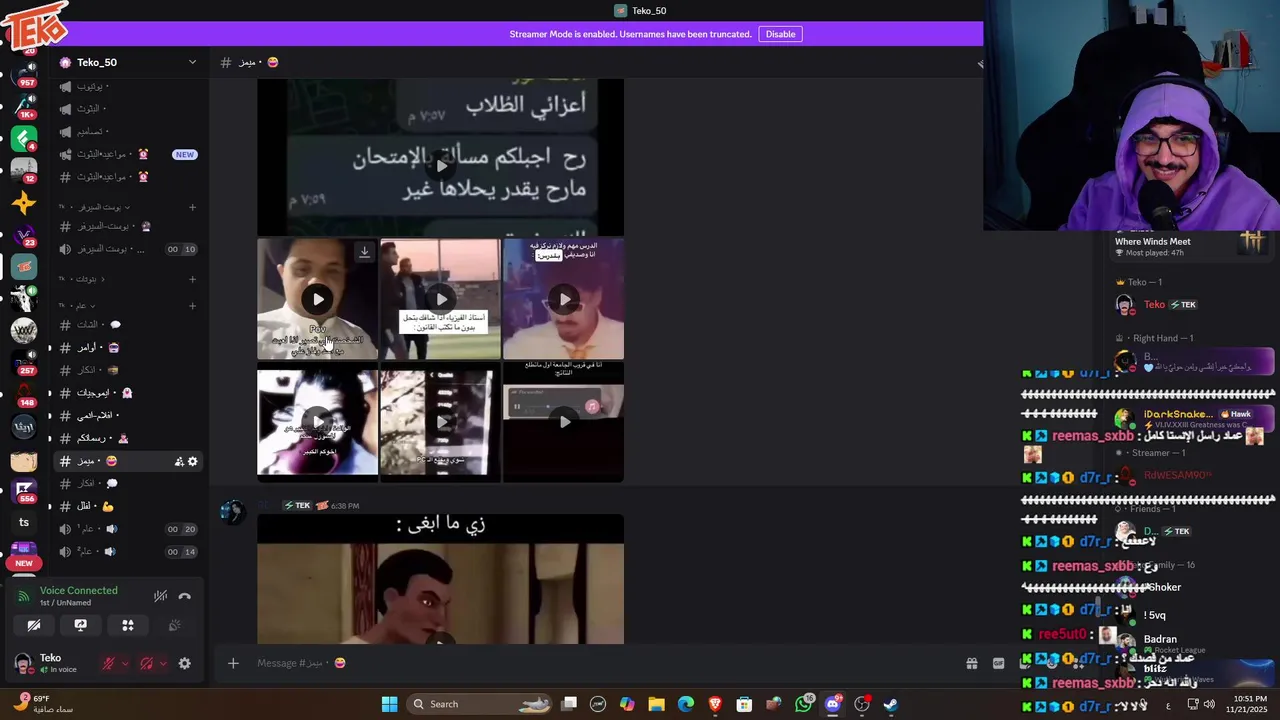Join the voice channel showing 00 20
The image size is (1280, 720).
pyautogui.click(x=128, y=529)
